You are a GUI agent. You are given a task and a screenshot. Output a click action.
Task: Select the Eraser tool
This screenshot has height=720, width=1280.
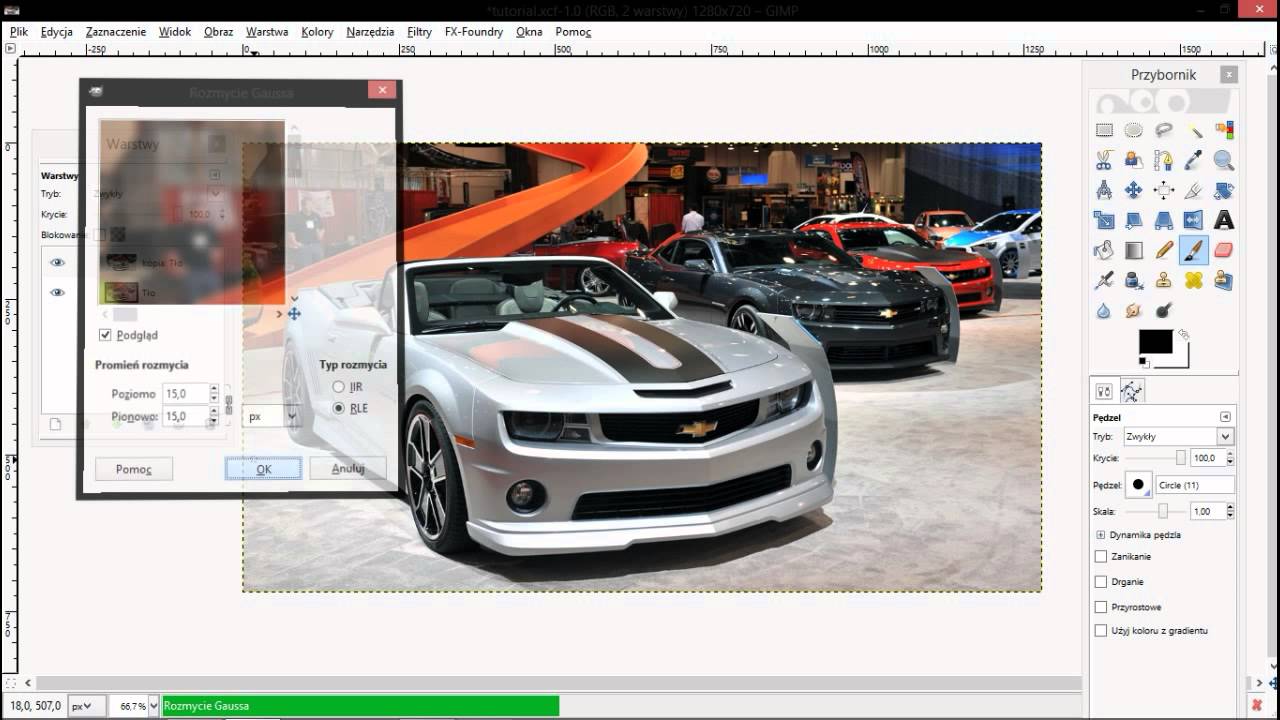(x=1224, y=250)
